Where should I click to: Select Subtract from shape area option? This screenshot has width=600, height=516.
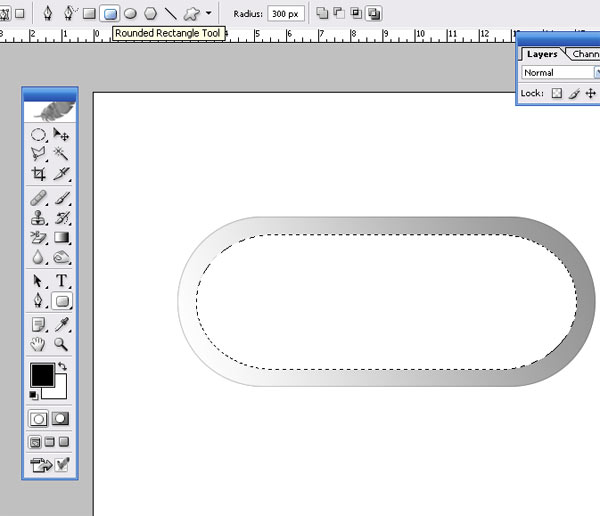click(339, 14)
